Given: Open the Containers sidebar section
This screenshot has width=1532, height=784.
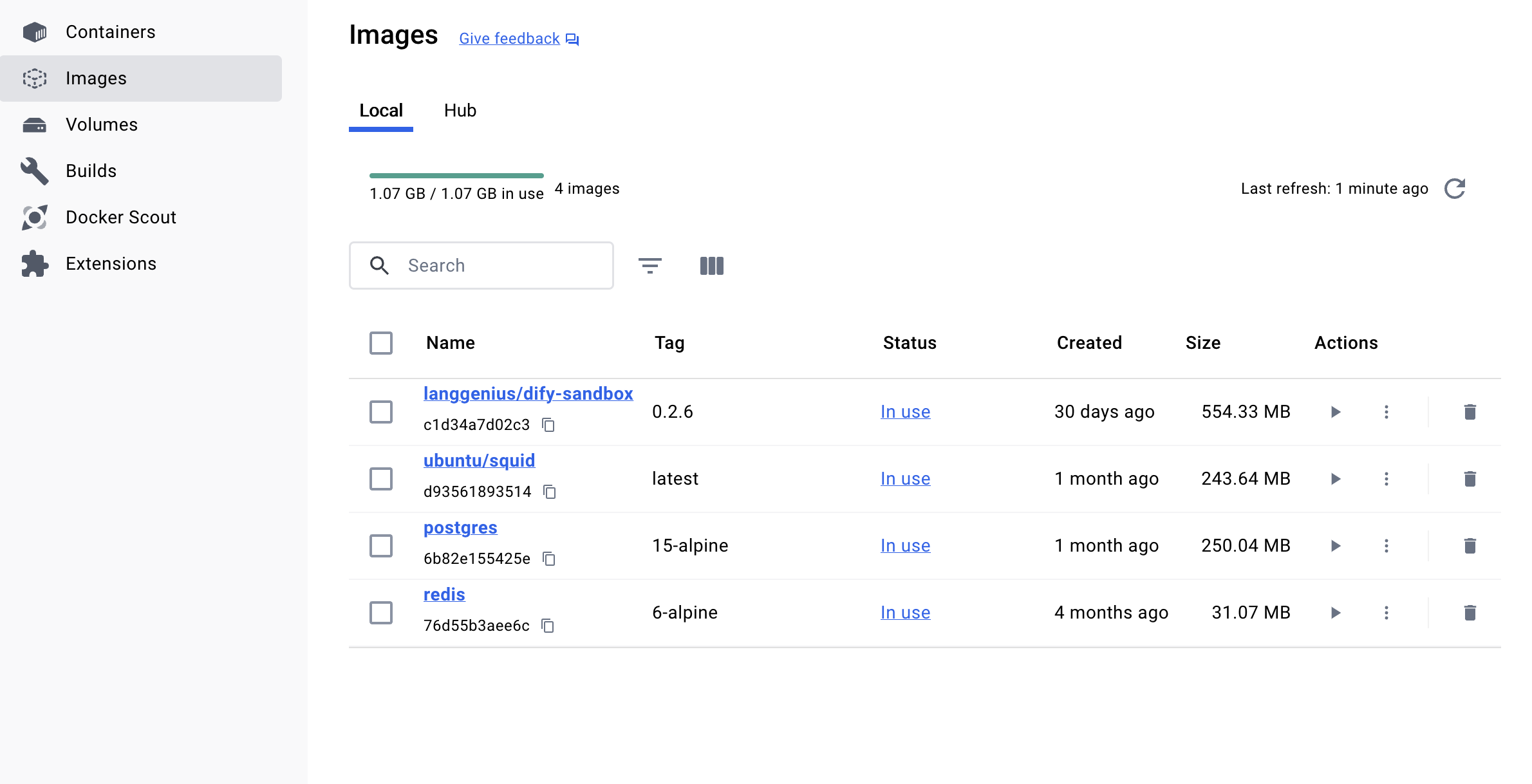Looking at the screenshot, I should pos(141,32).
